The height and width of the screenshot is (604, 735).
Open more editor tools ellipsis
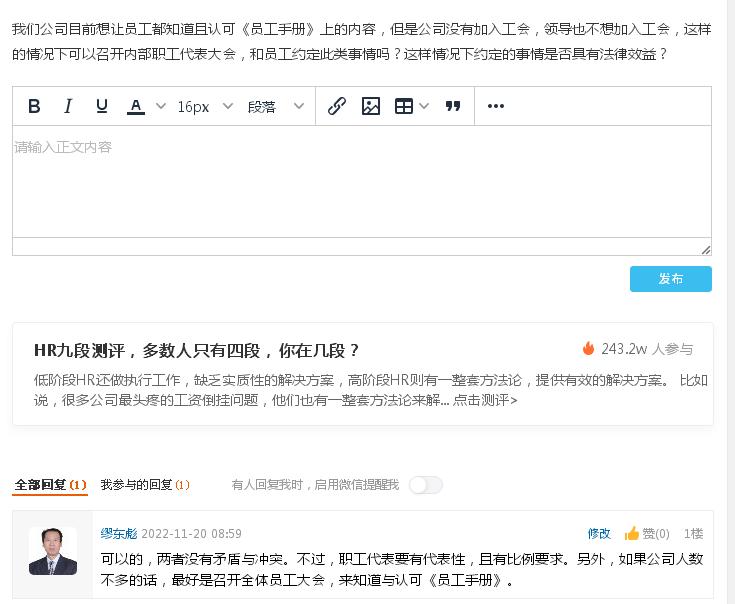[496, 106]
